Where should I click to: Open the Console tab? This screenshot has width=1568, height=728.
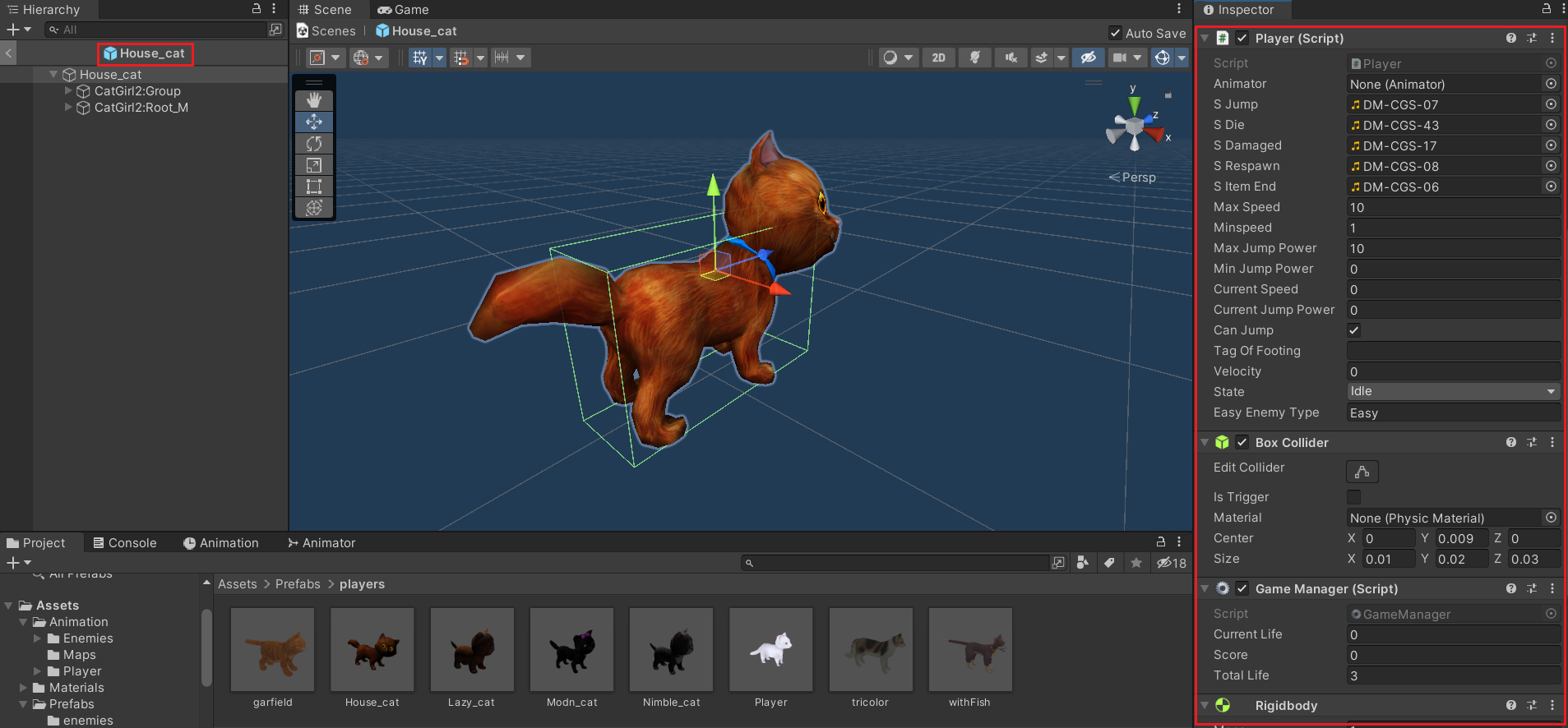[x=125, y=543]
